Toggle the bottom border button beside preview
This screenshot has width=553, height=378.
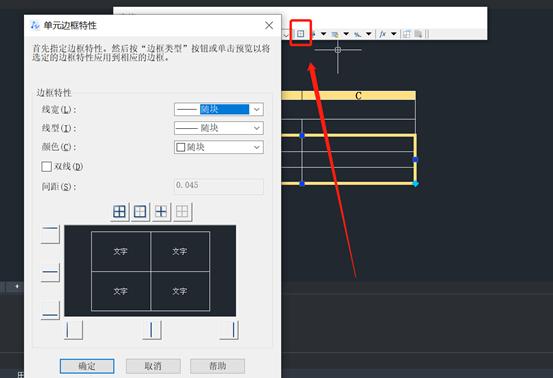coord(50,310)
